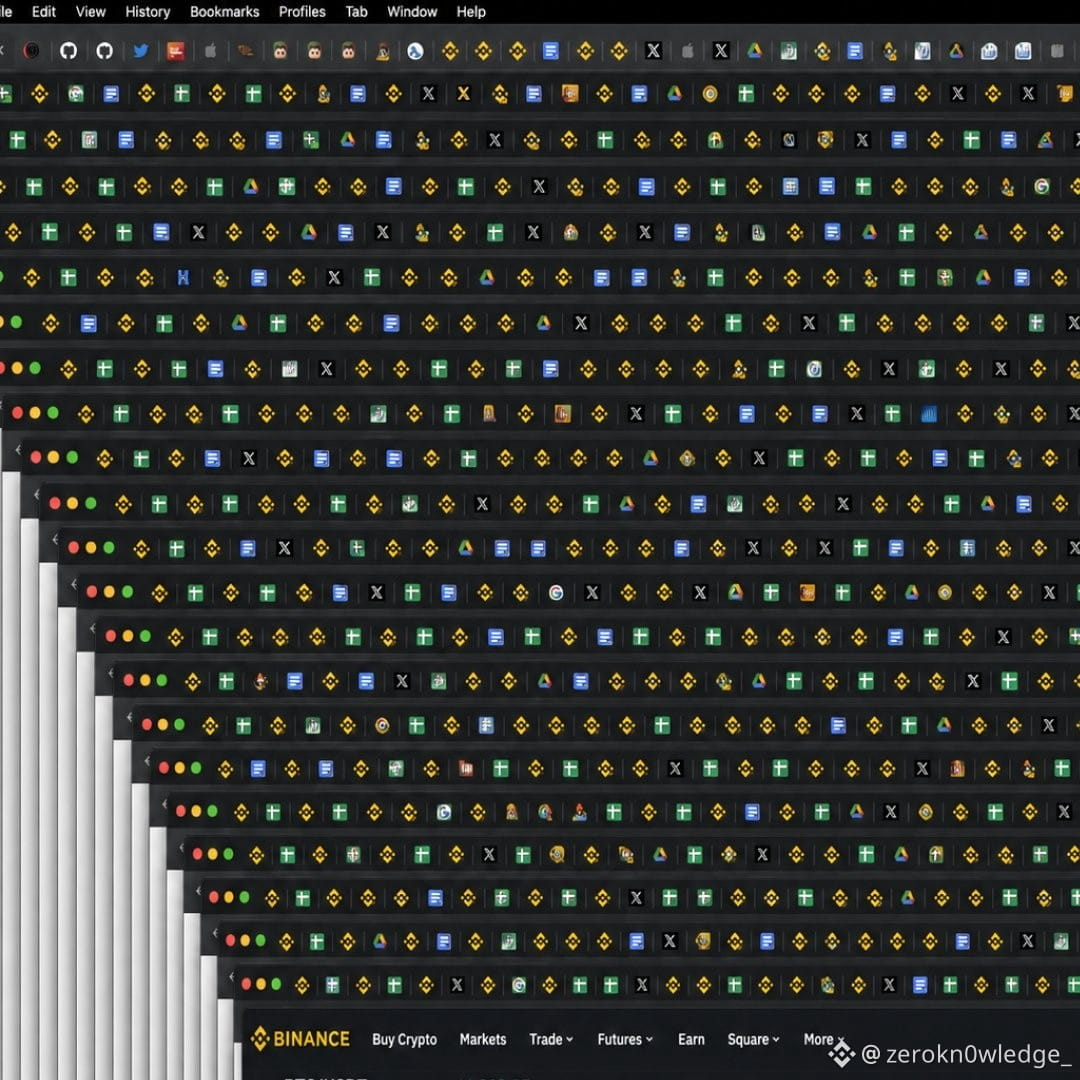
Task: Switch to the second GitHub tab beside Twitter
Action: (x=104, y=50)
